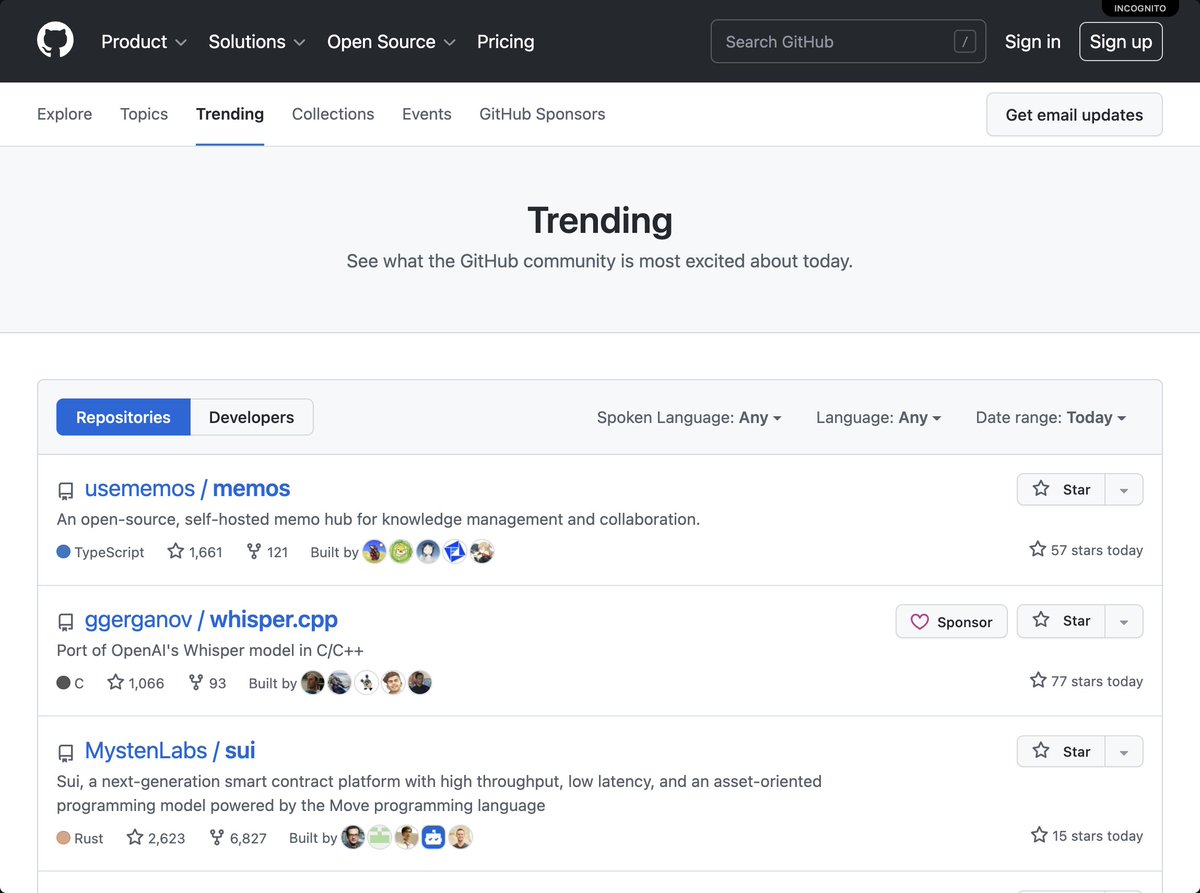This screenshot has width=1200, height=893.
Task: Click "57 stars today" text
Action: (x=1086, y=550)
